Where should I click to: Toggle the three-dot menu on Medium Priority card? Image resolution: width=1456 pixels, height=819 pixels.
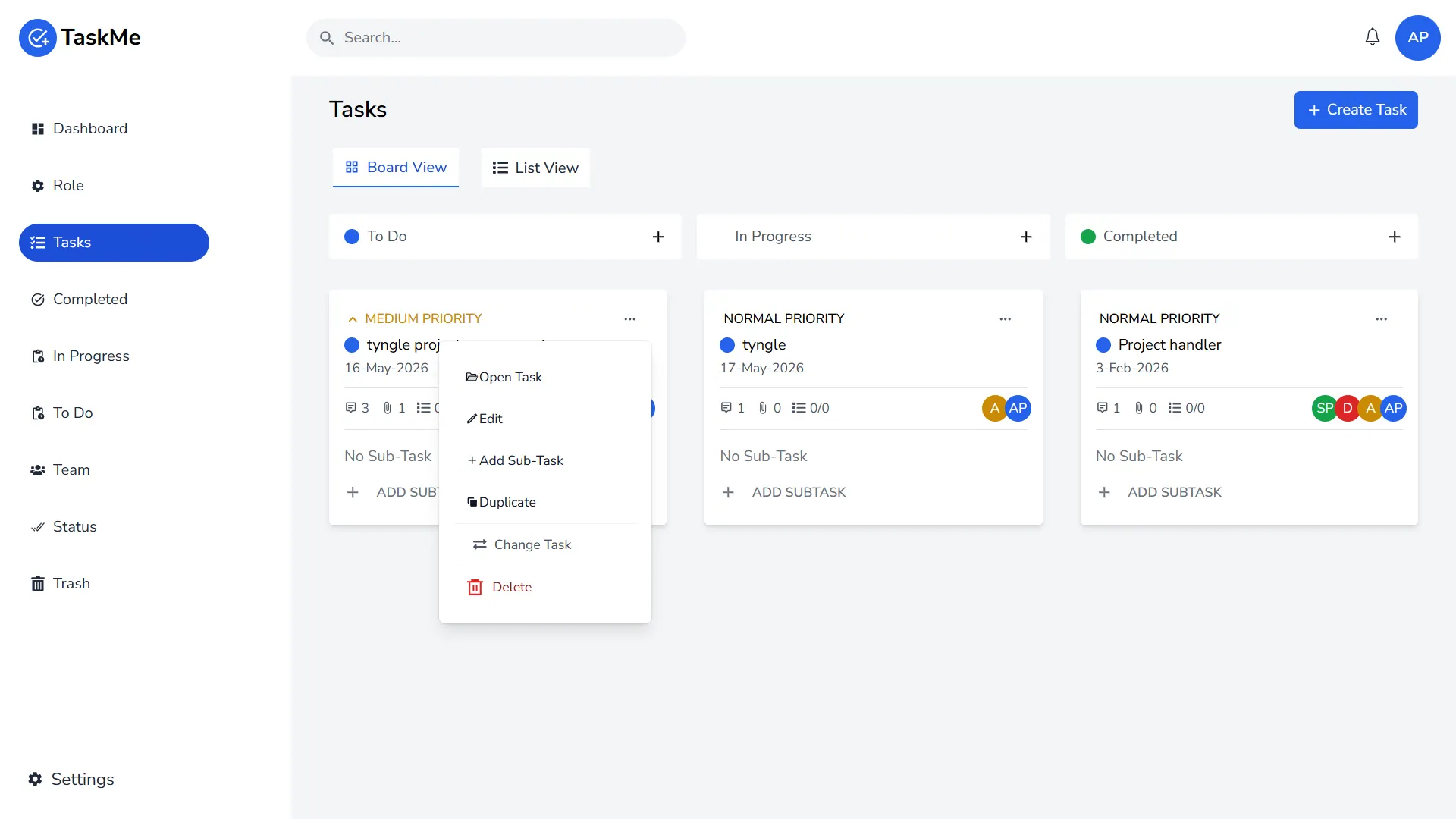click(630, 319)
